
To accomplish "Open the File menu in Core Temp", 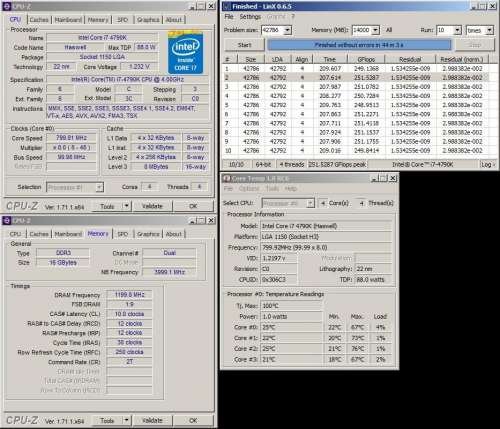I will (x=228, y=188).
